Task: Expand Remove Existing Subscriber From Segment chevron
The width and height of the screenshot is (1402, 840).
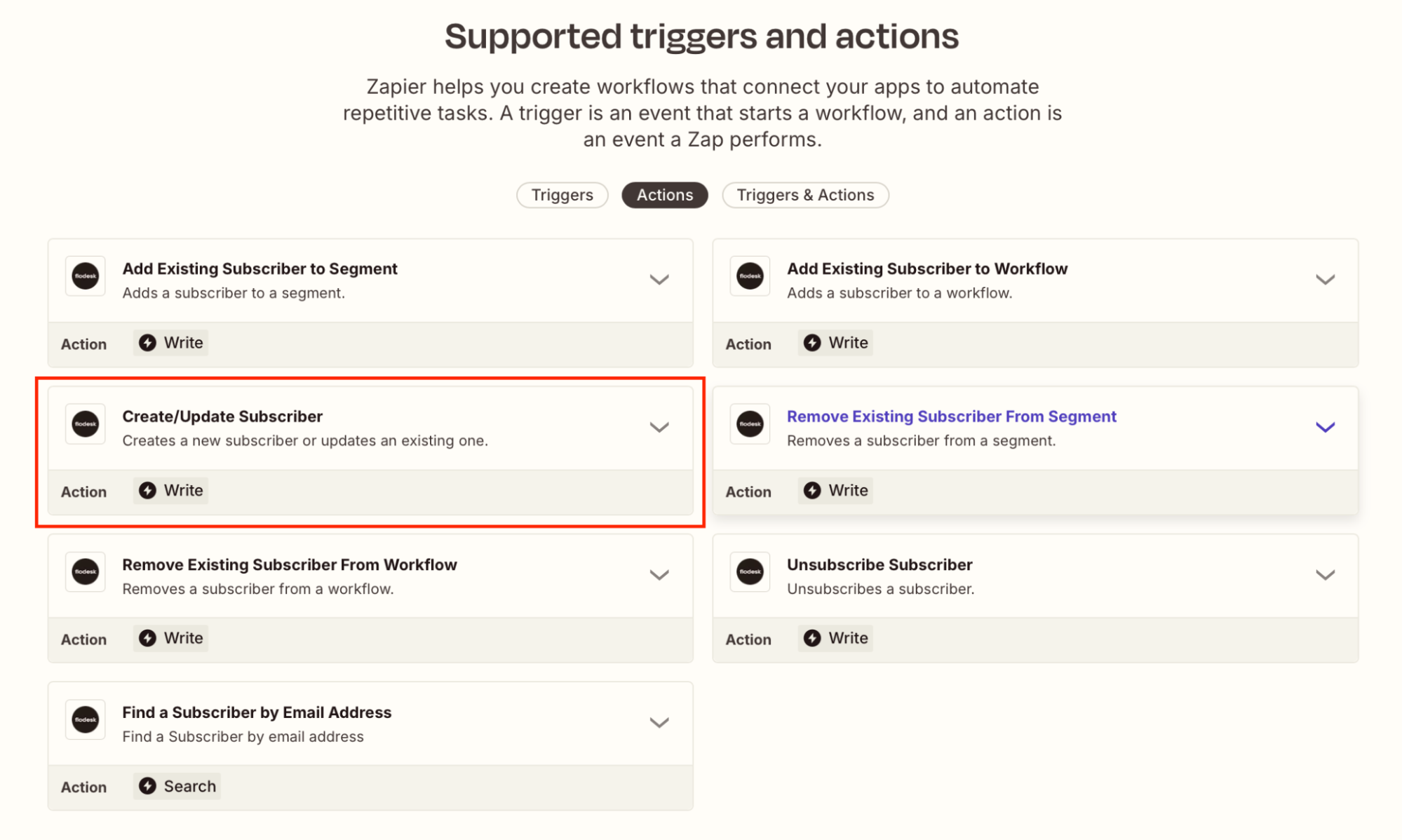Action: coord(1324,428)
